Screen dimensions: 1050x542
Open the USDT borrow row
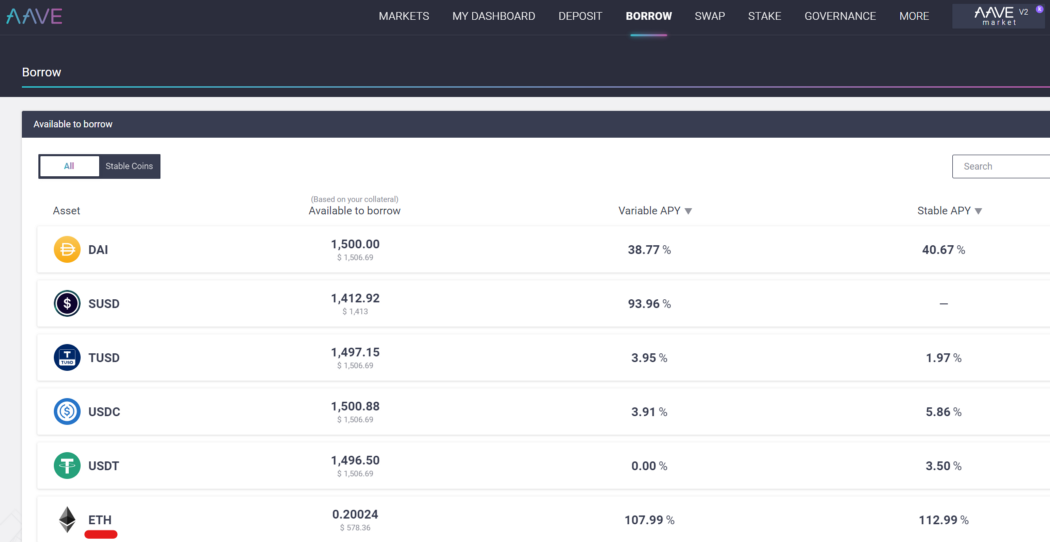tap(543, 466)
